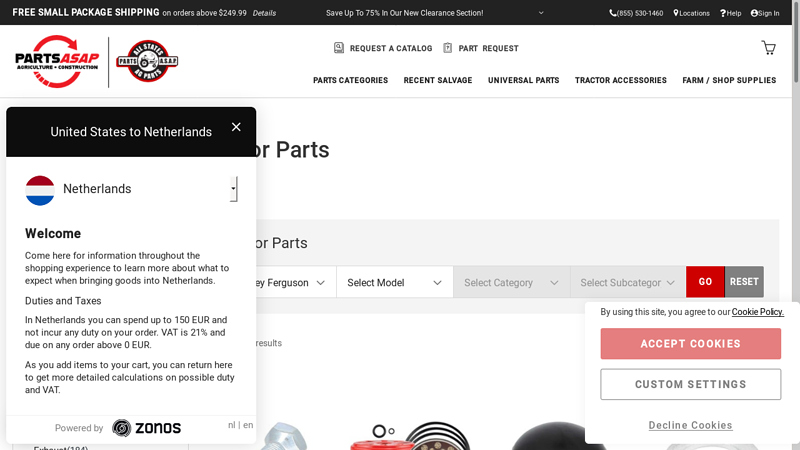Open the shopping cart icon
Viewport: 800px width, 450px height.
pos(768,48)
